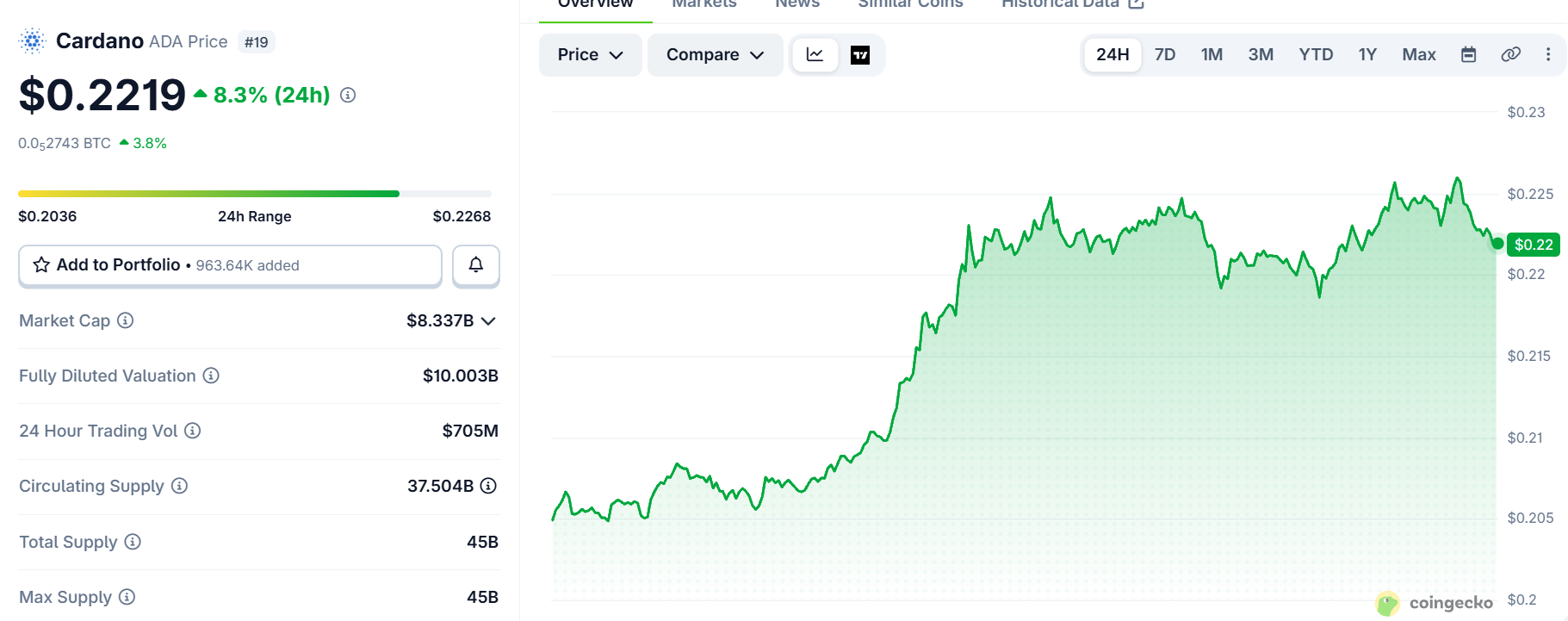Open the Compare dropdown
The width and height of the screenshot is (1568, 621).
[x=716, y=55]
